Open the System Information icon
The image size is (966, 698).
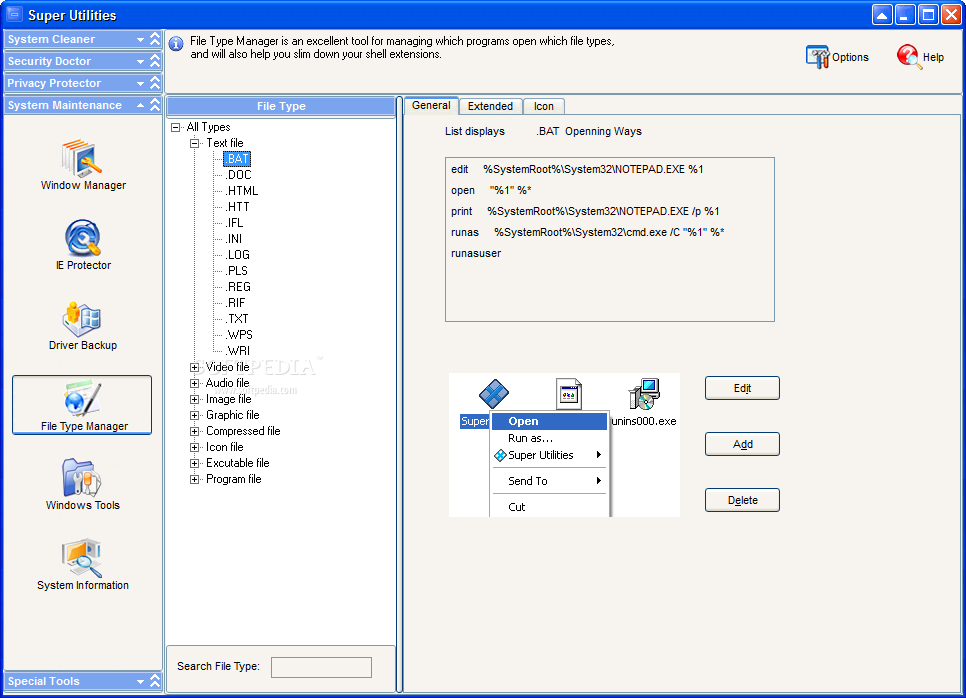pyautogui.click(x=82, y=558)
